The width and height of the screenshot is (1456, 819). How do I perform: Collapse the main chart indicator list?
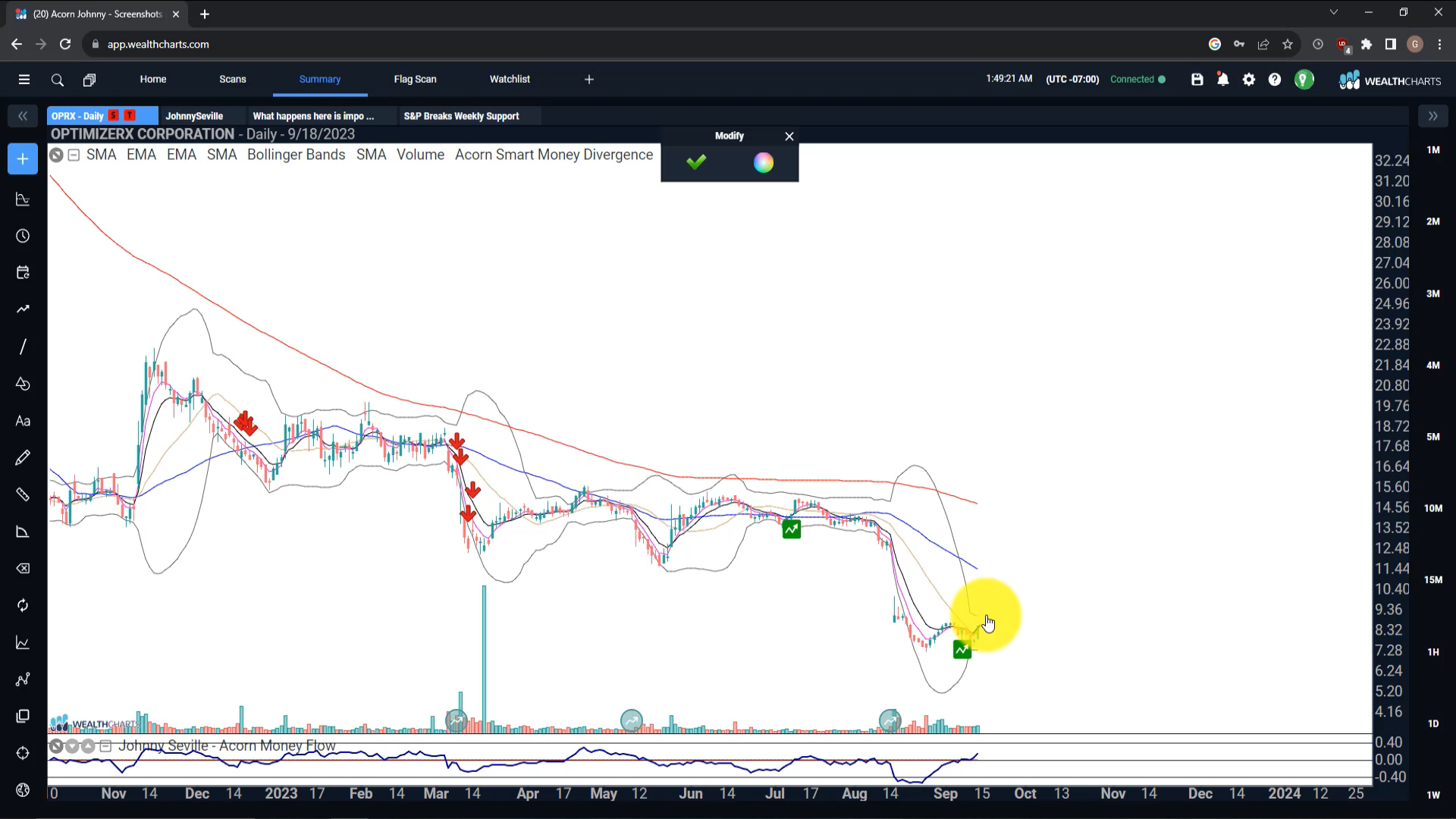coord(74,155)
